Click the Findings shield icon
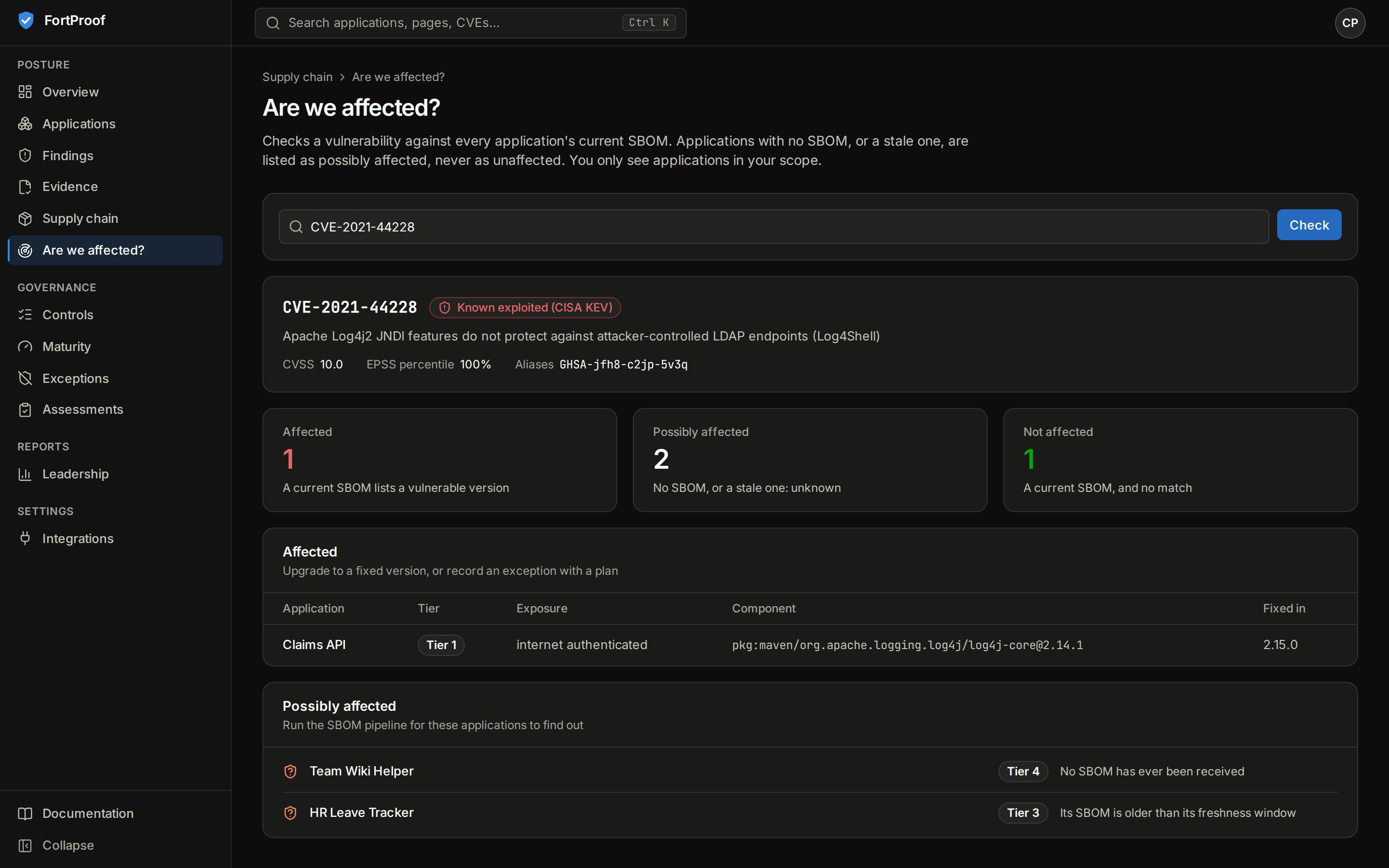Image resolution: width=1389 pixels, height=868 pixels. (25, 156)
